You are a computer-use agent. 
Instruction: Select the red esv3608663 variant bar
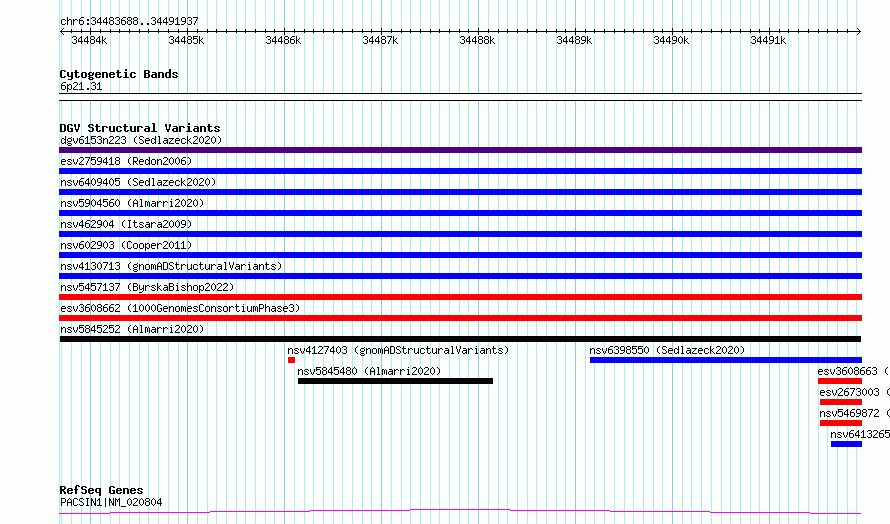(x=840, y=381)
